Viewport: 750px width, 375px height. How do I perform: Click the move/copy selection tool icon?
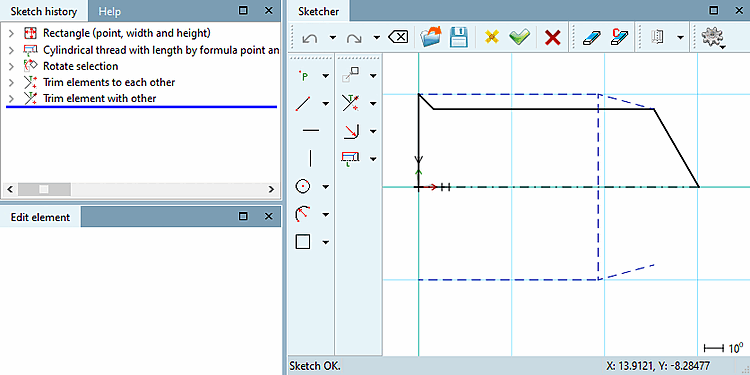351,75
